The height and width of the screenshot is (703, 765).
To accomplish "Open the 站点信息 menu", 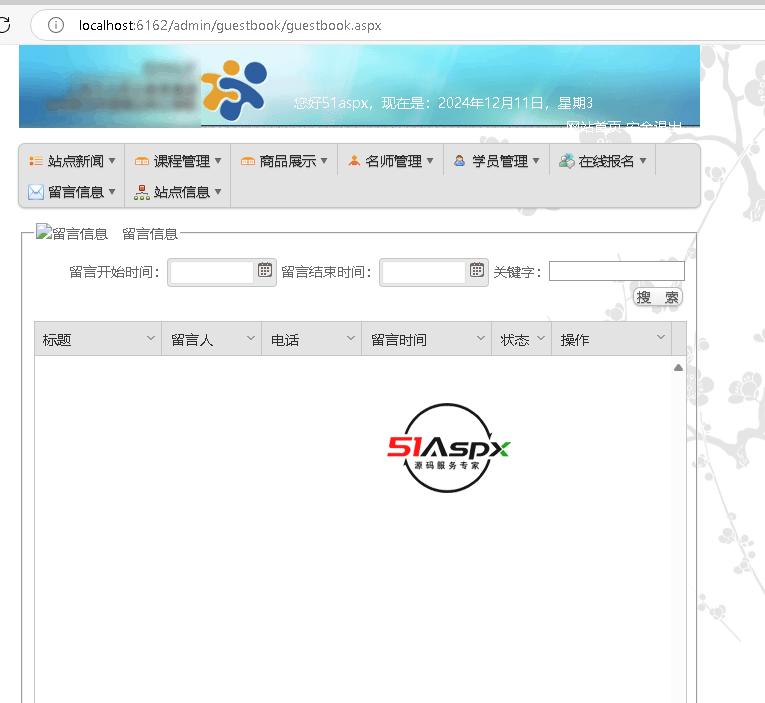I will 178,192.
